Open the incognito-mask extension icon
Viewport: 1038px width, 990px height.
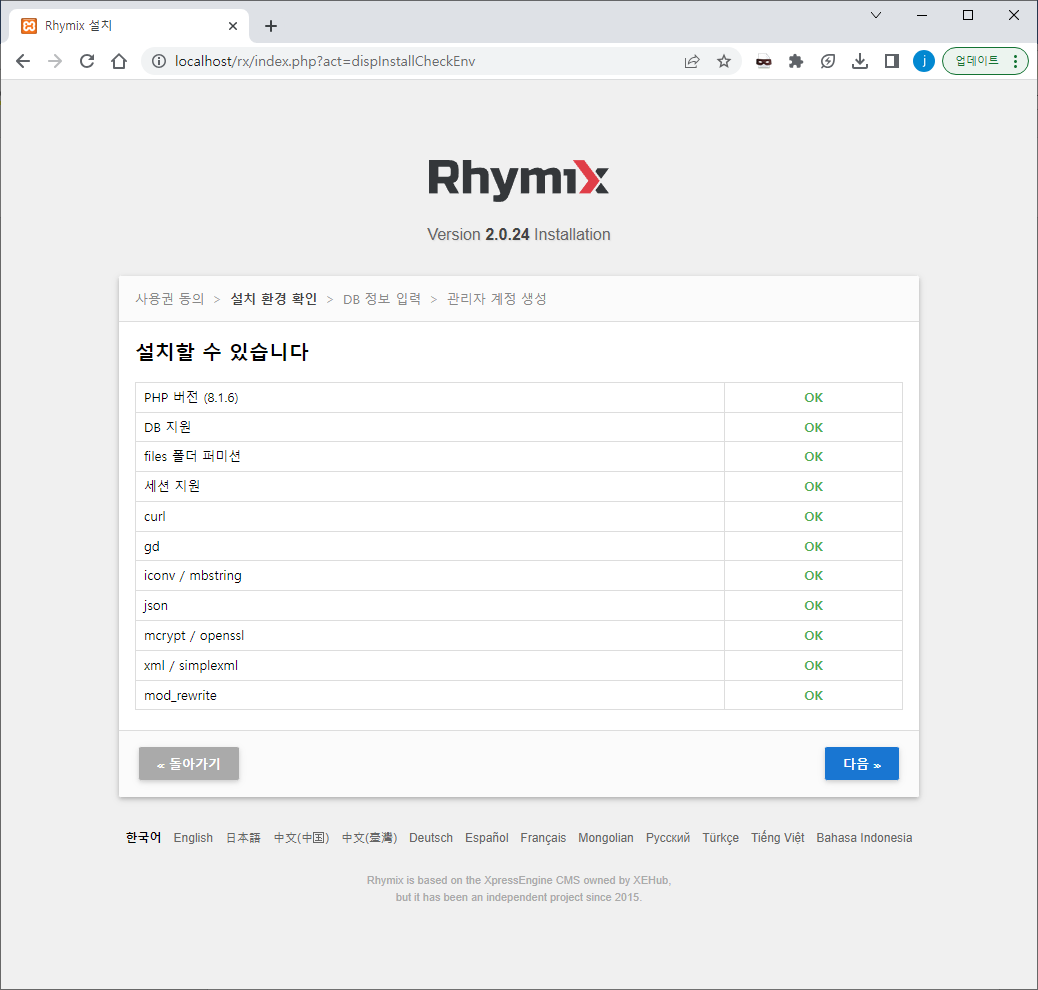pos(764,62)
